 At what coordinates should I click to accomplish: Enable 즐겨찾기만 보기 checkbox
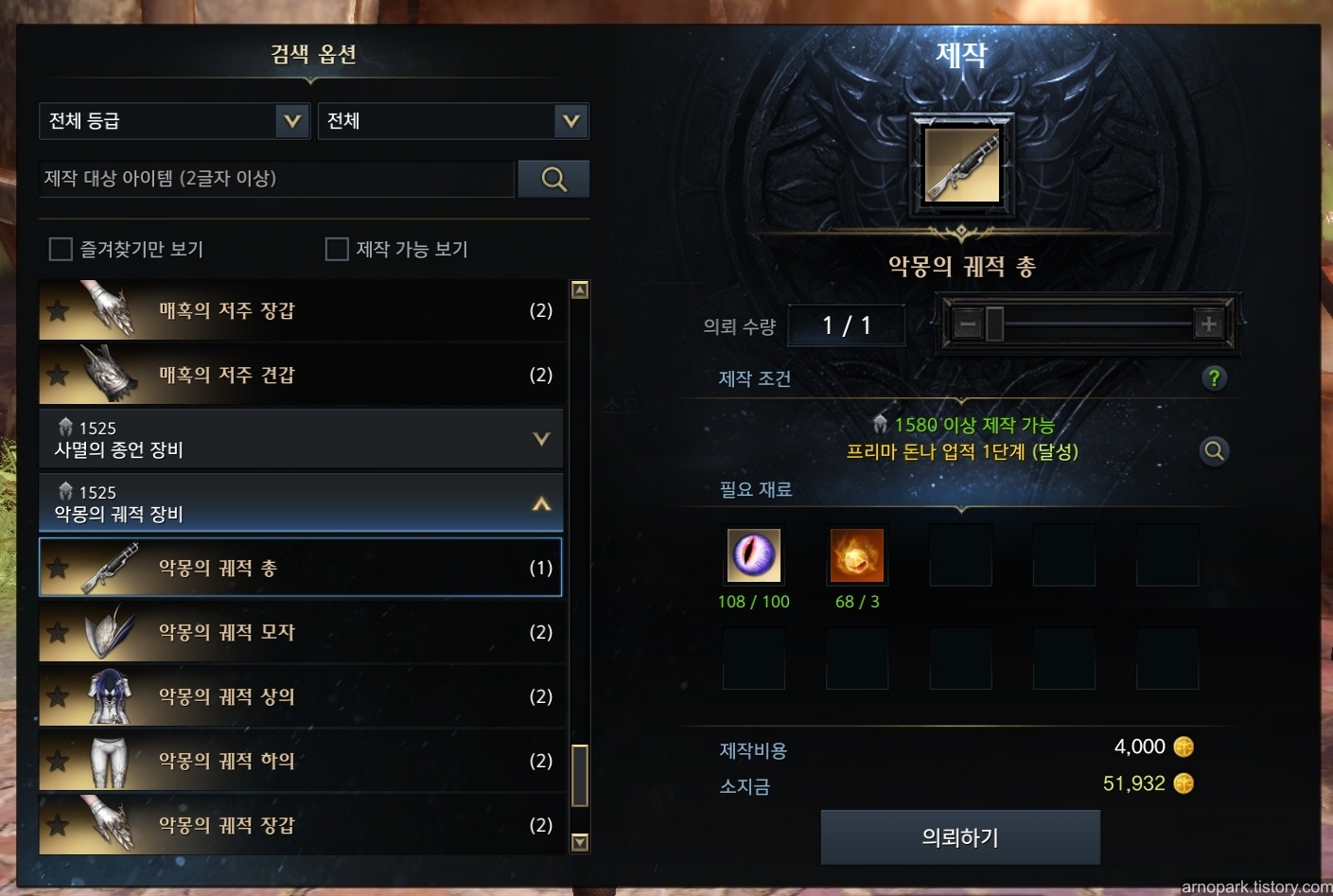click(x=61, y=249)
